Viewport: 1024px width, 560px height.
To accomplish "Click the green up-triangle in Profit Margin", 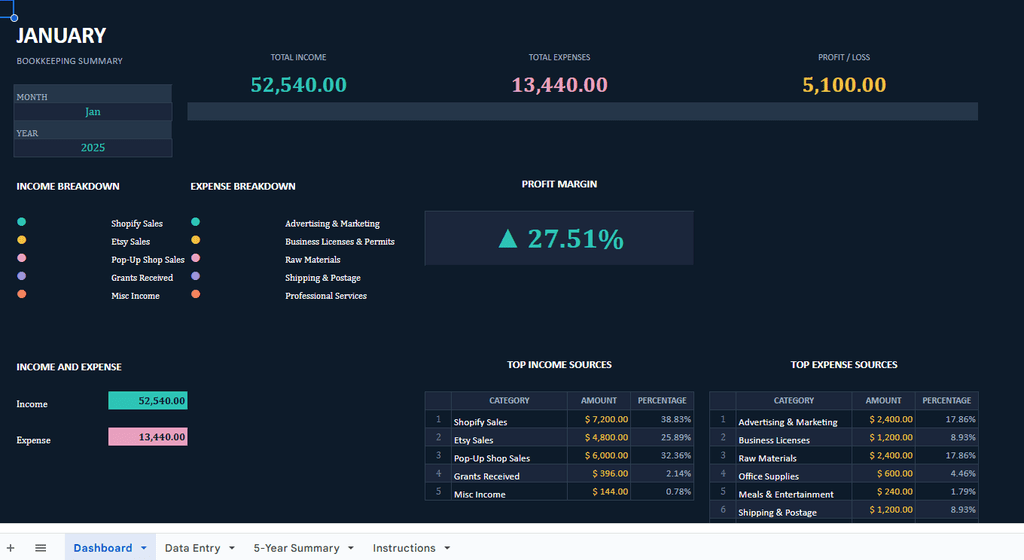I will (x=508, y=238).
